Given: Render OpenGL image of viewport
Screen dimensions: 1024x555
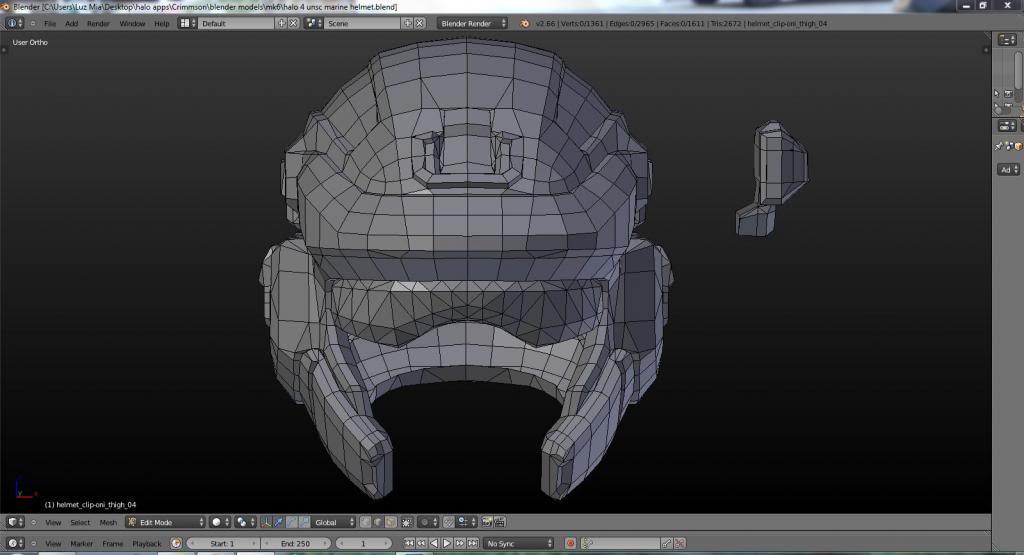Looking at the screenshot, I should (x=487, y=522).
